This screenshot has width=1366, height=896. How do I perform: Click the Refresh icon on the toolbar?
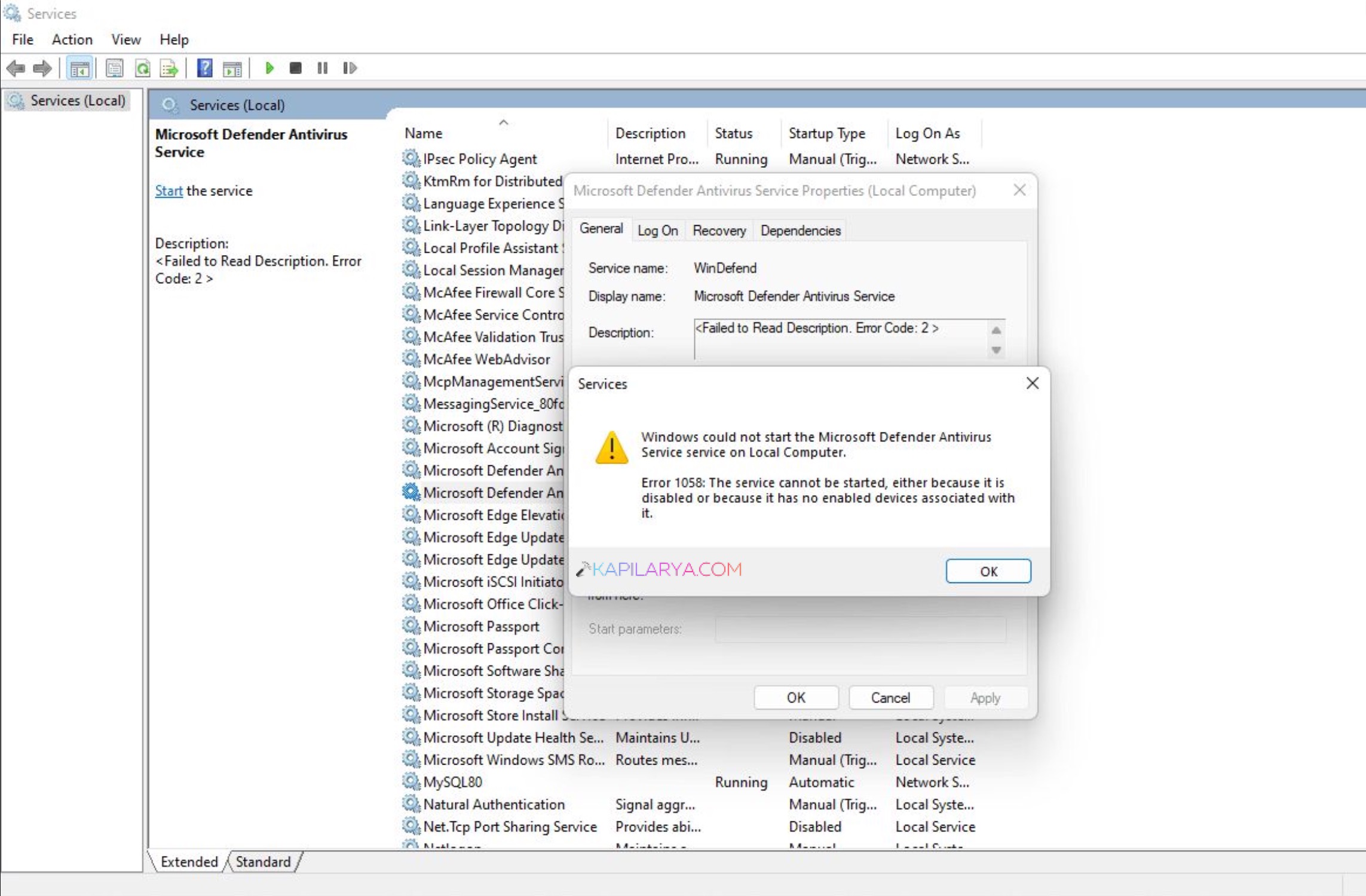143,68
